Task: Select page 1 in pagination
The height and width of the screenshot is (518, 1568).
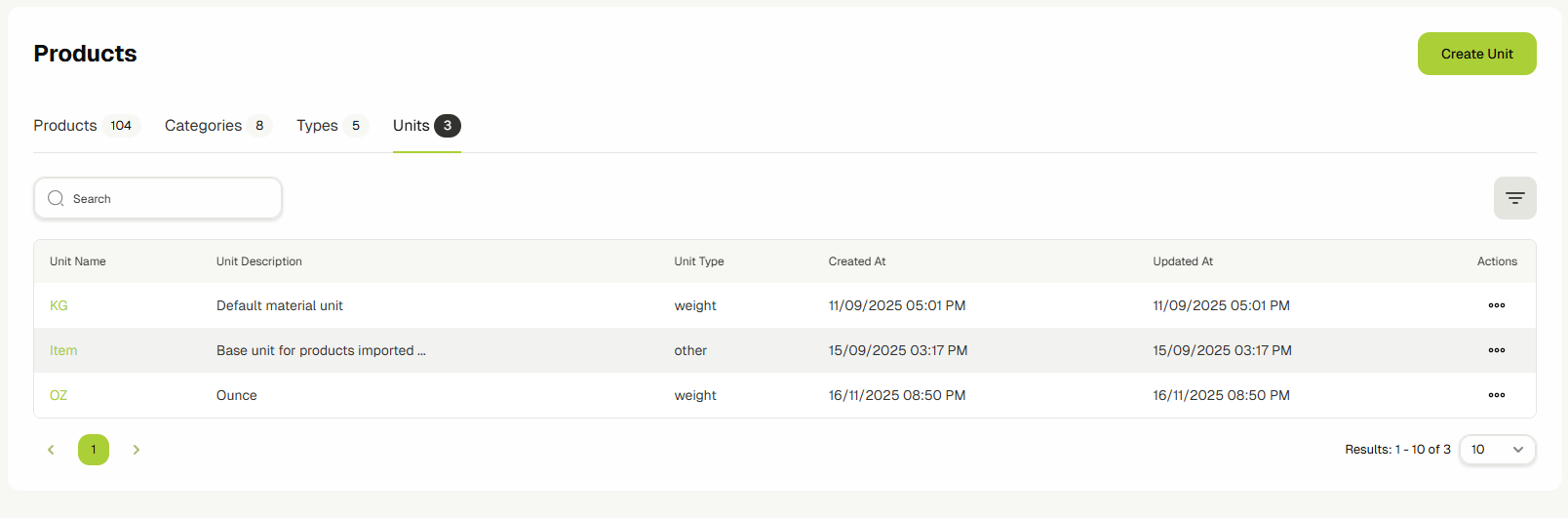Action: coord(94,450)
